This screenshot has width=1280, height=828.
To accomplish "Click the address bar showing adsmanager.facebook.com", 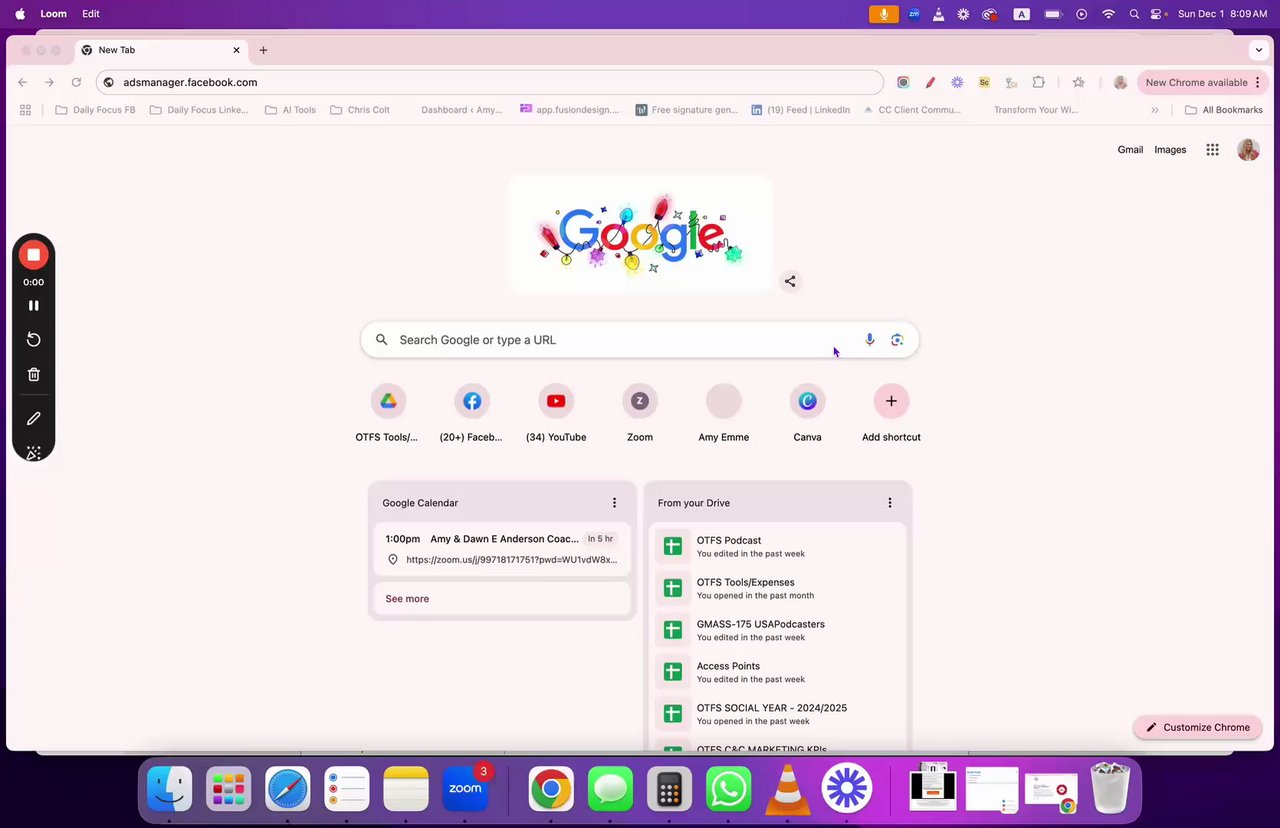I will [x=490, y=82].
